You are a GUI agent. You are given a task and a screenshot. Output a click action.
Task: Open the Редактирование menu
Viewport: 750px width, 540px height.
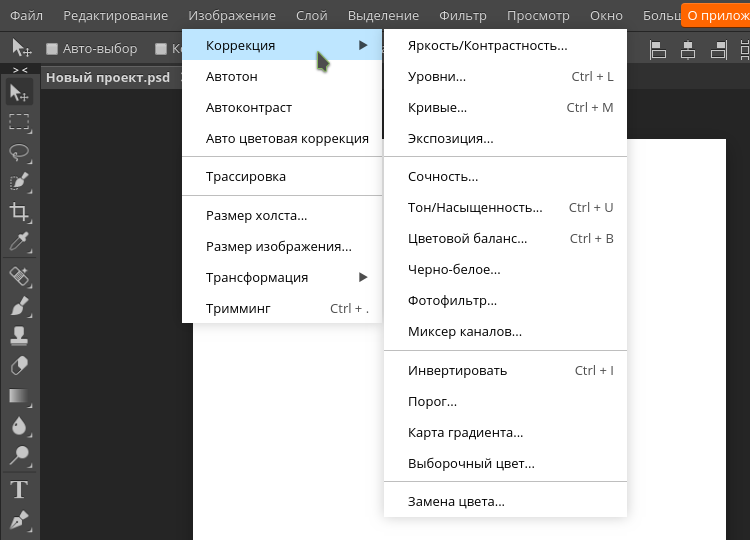(116, 16)
